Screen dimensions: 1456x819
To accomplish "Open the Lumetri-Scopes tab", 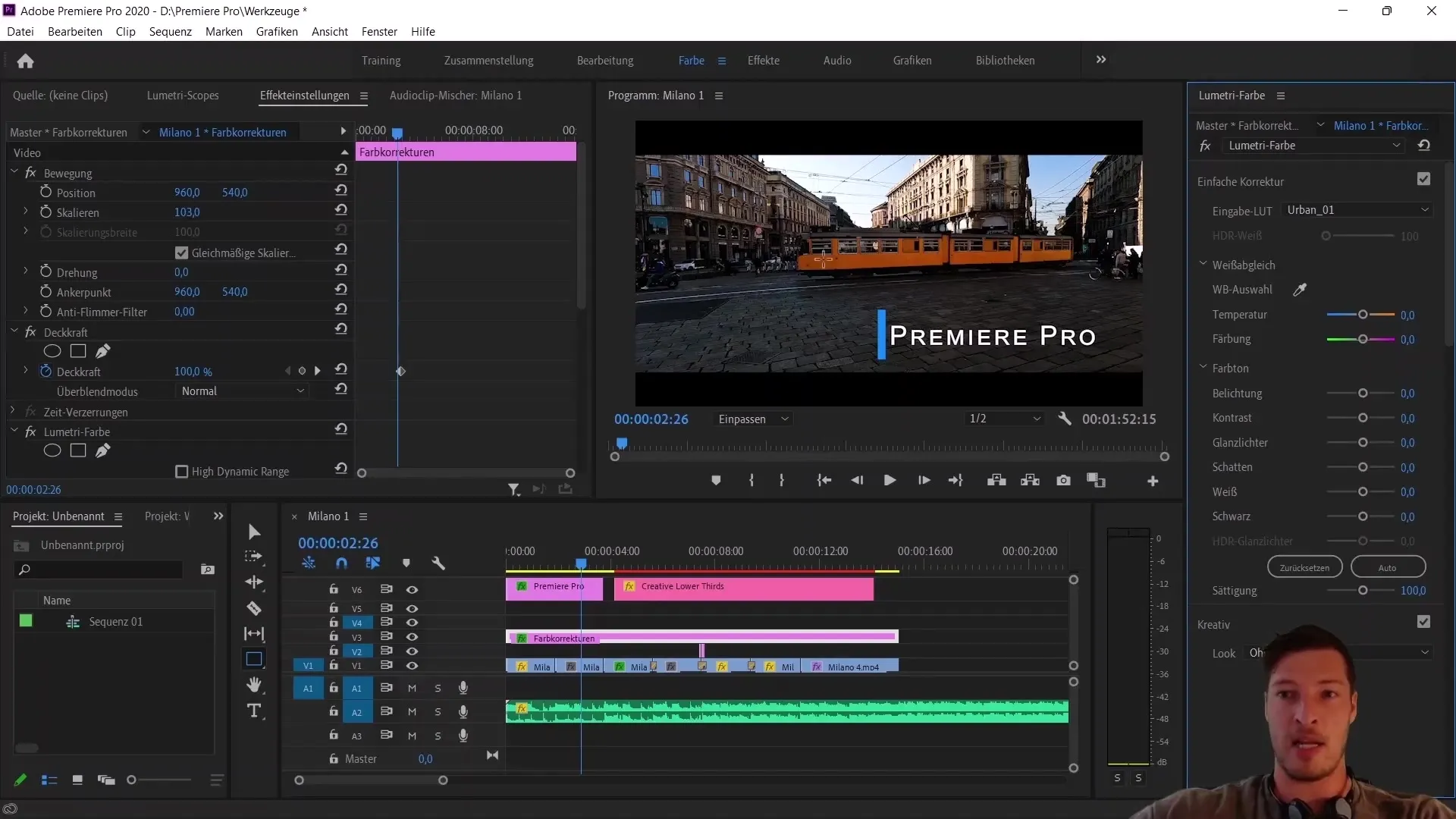I will [x=183, y=96].
